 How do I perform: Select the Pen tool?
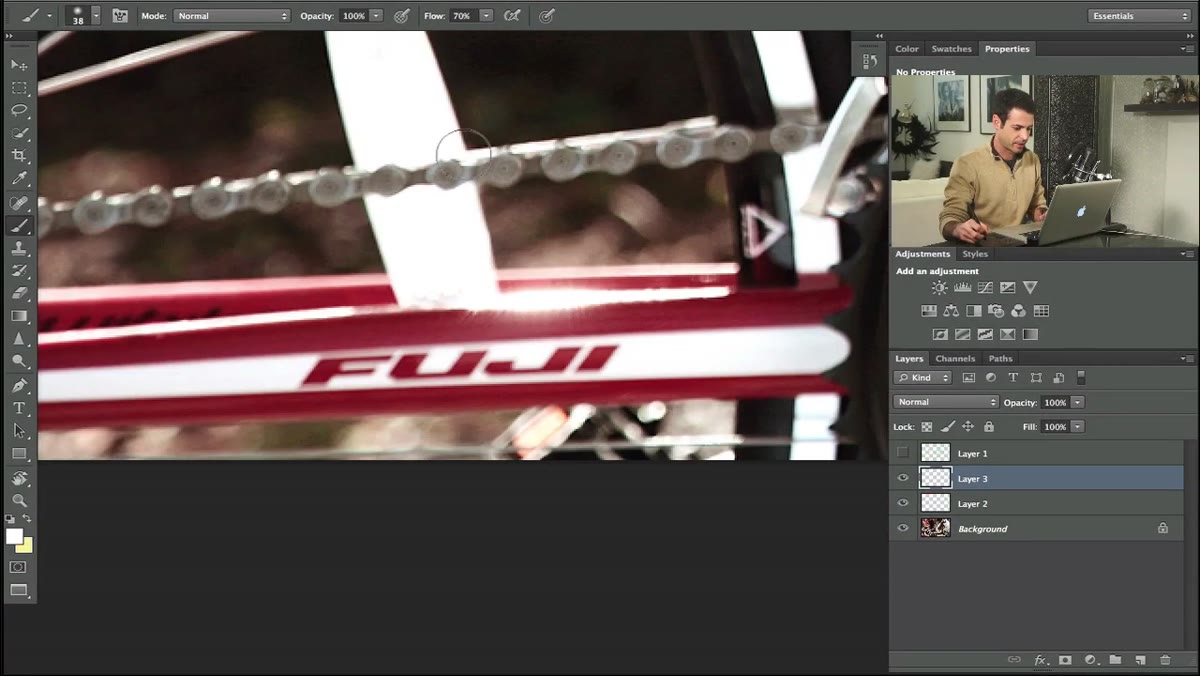[19, 385]
